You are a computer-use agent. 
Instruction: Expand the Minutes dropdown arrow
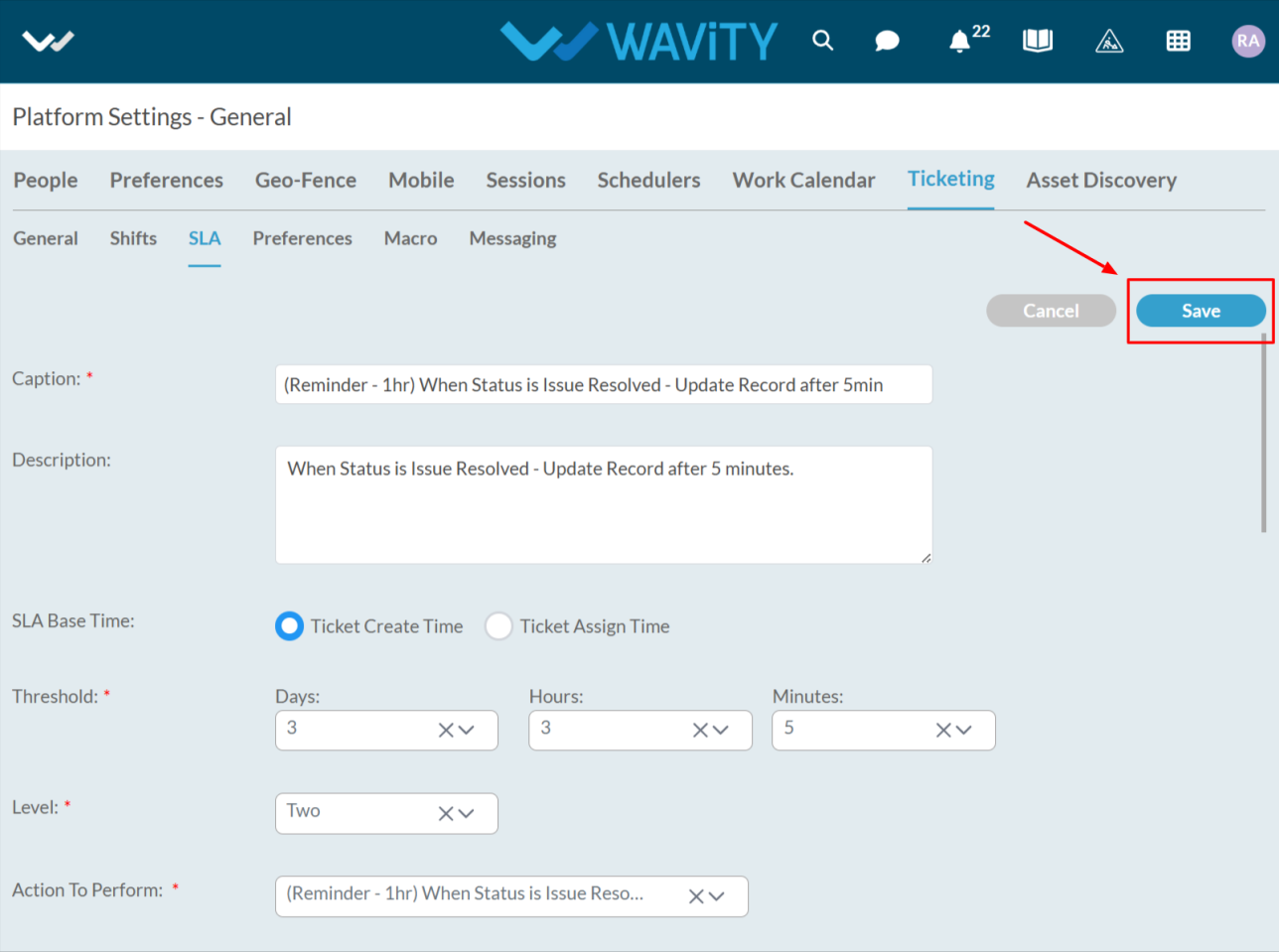(x=963, y=730)
